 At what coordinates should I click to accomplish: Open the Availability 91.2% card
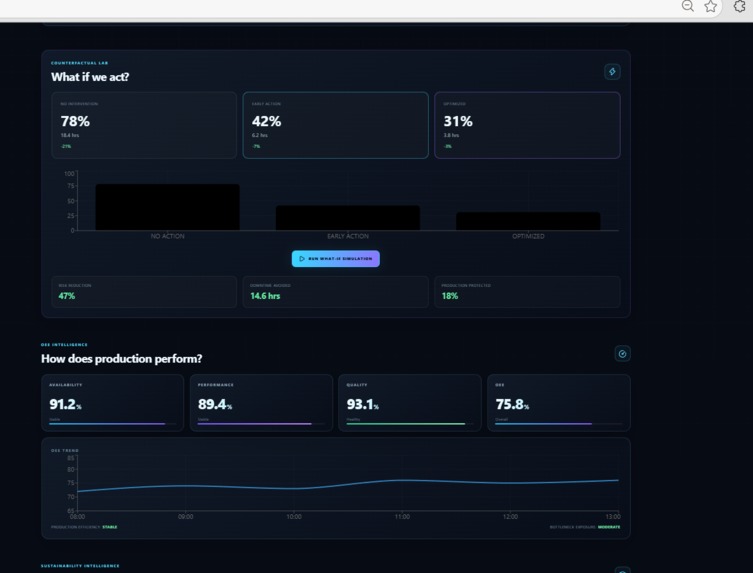click(112, 402)
